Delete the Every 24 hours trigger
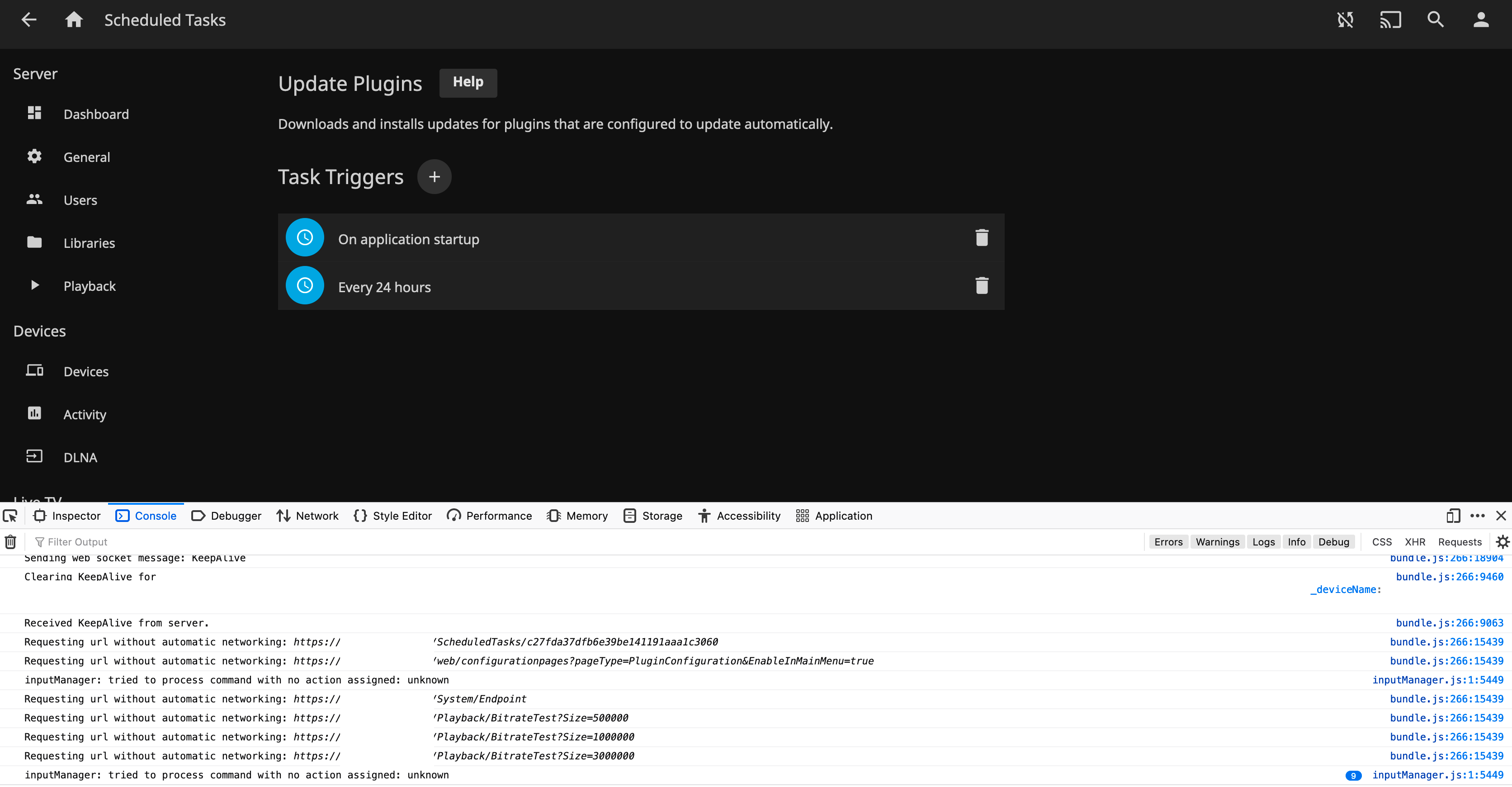The height and width of the screenshot is (787, 1512). (x=982, y=286)
